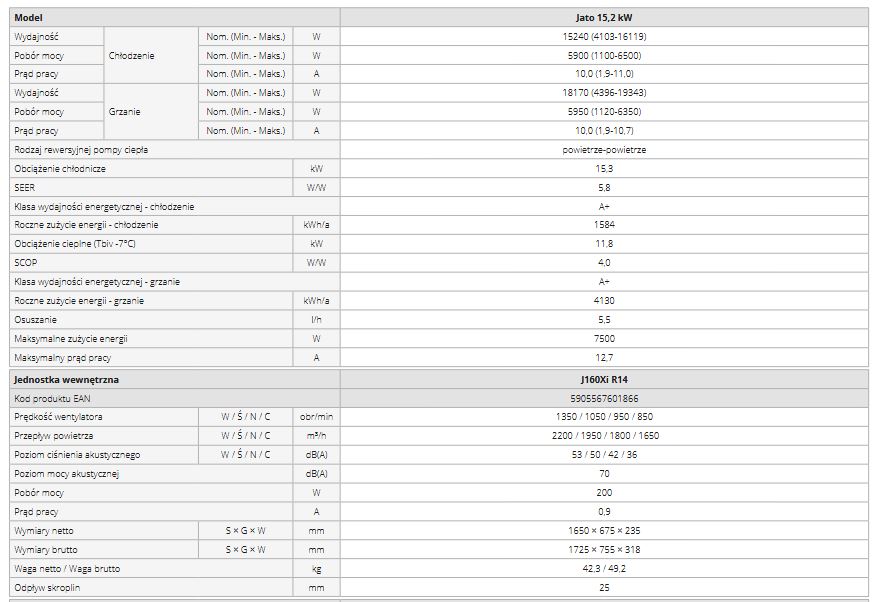
Task: Select the 'Wymiary netto' row label
Action: 46,530
